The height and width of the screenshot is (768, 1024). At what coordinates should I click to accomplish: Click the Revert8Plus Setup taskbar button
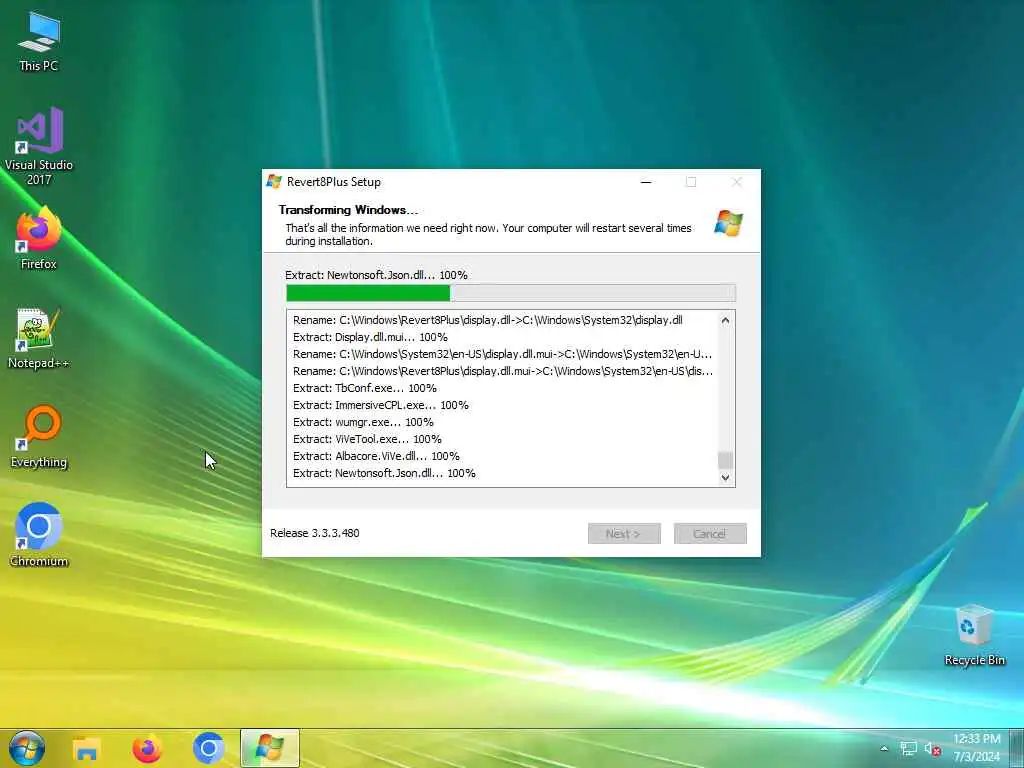[270, 748]
